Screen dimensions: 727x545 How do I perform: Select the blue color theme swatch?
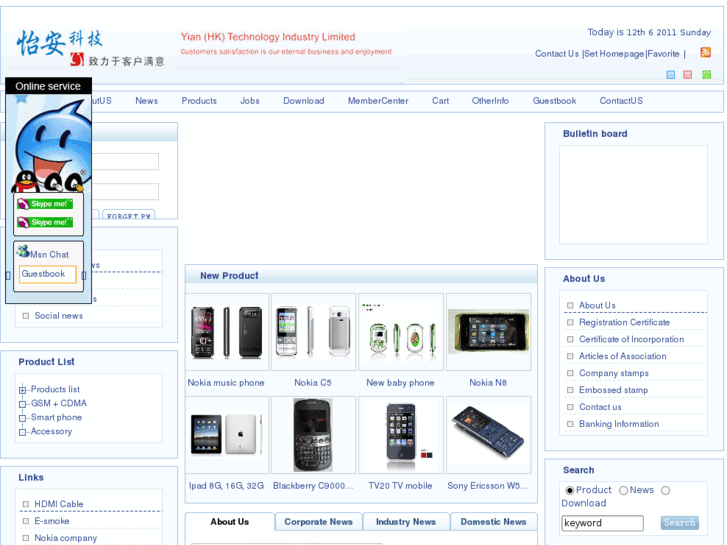670,75
